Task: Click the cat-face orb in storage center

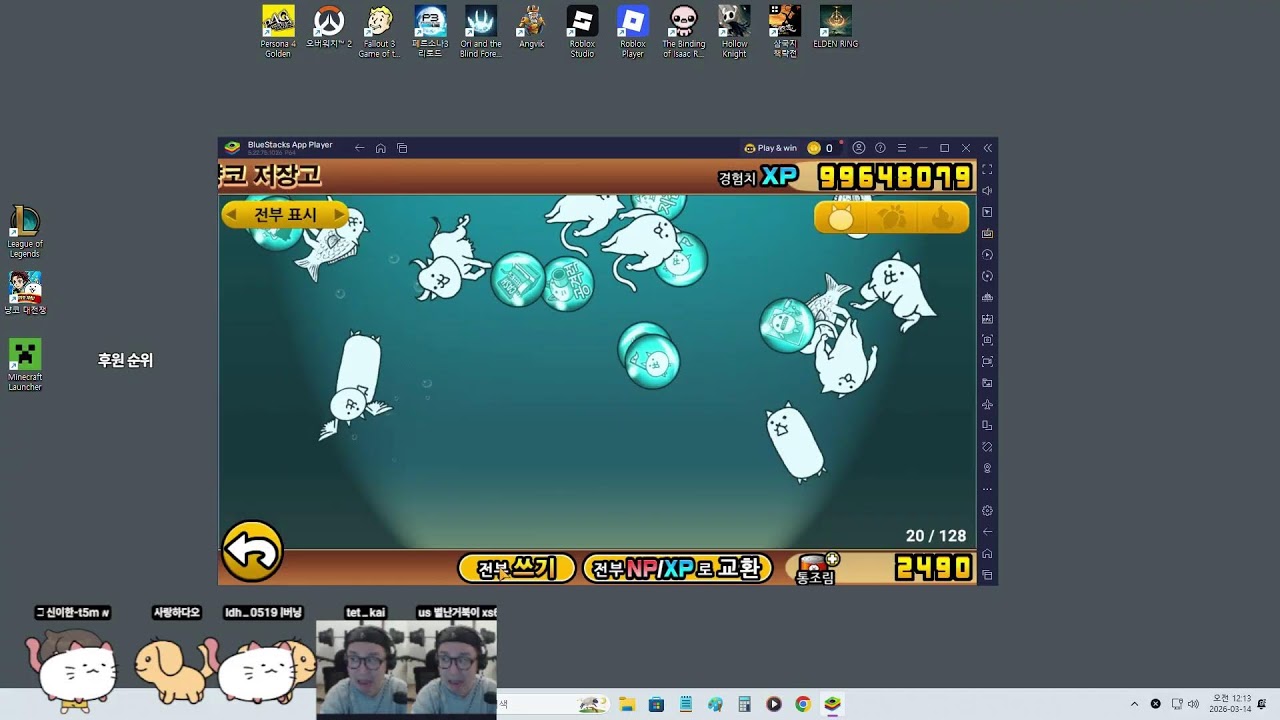Action: (654, 360)
